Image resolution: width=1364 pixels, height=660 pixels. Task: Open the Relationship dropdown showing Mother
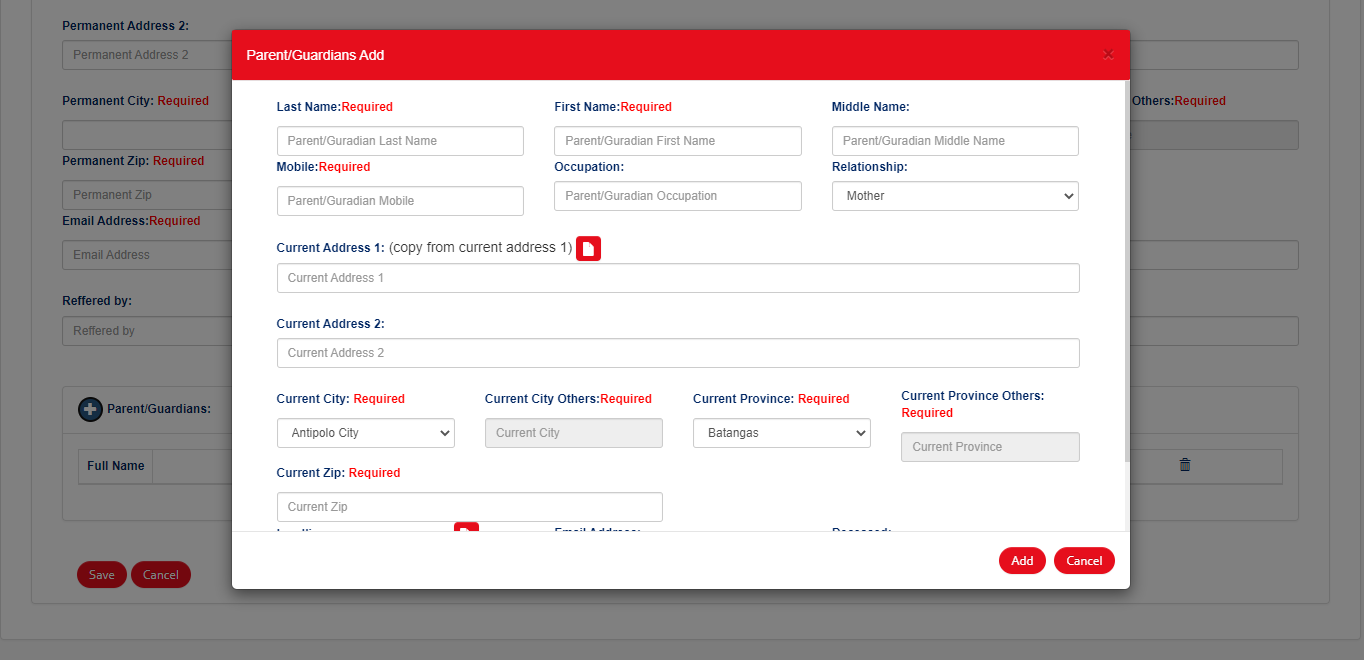(x=954, y=196)
